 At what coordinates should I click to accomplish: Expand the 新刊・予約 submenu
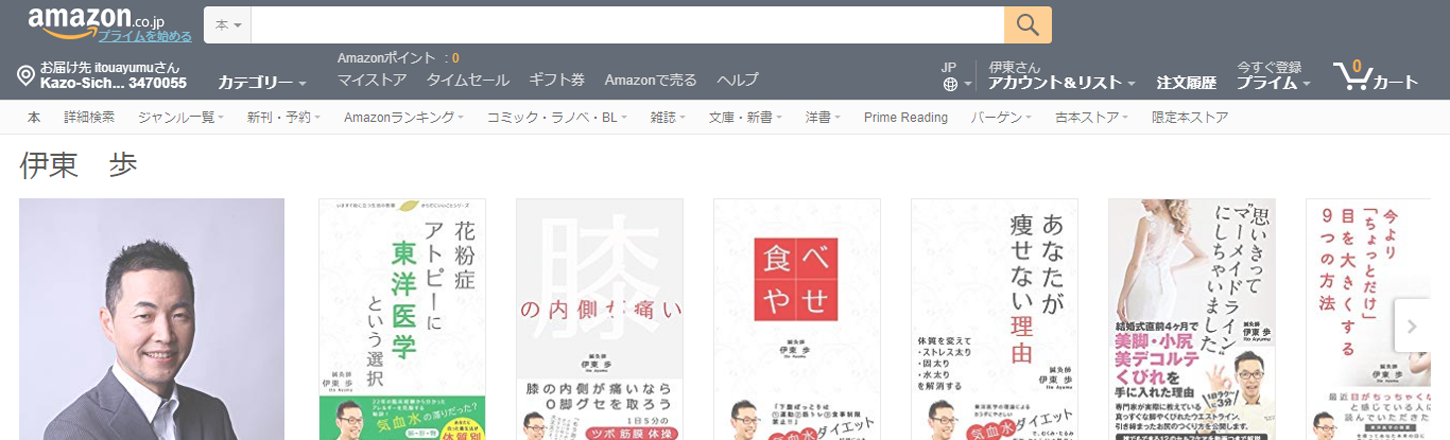point(283,117)
